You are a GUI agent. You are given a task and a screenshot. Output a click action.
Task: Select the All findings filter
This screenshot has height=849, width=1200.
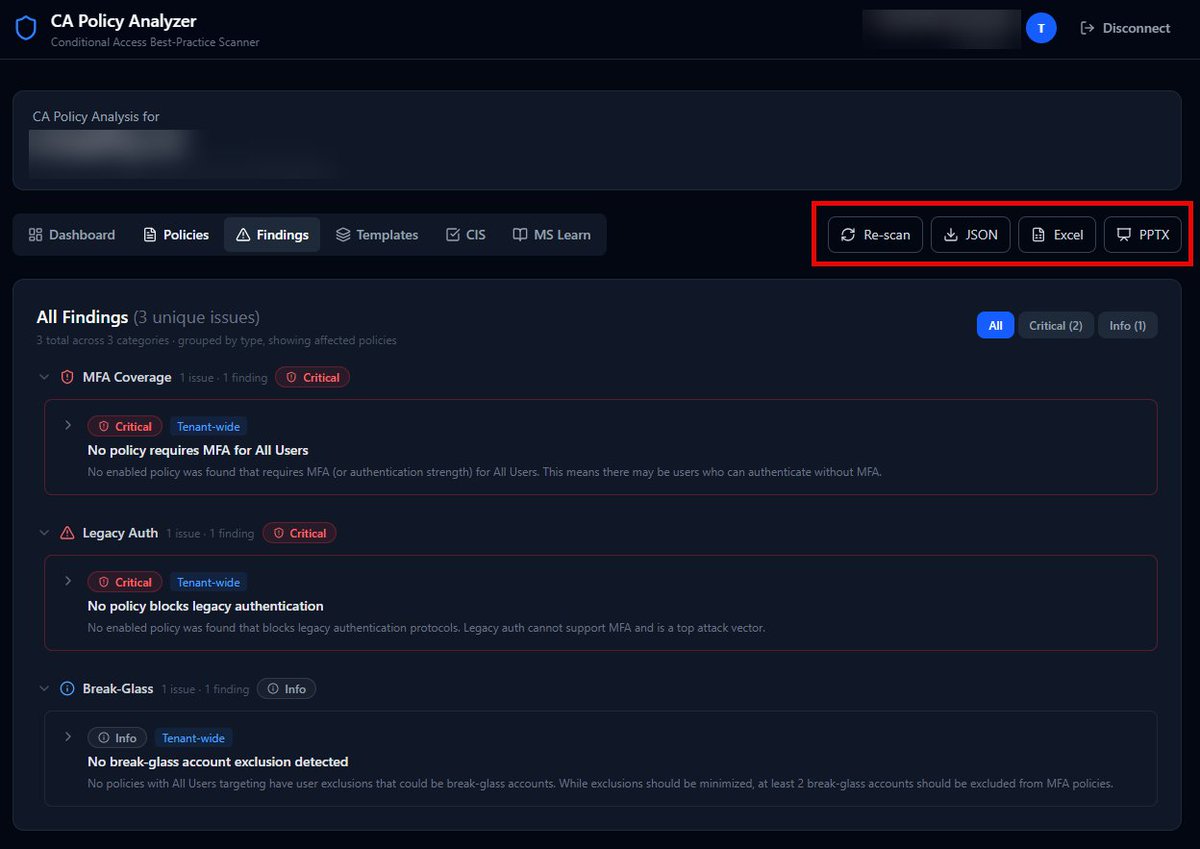tap(995, 326)
